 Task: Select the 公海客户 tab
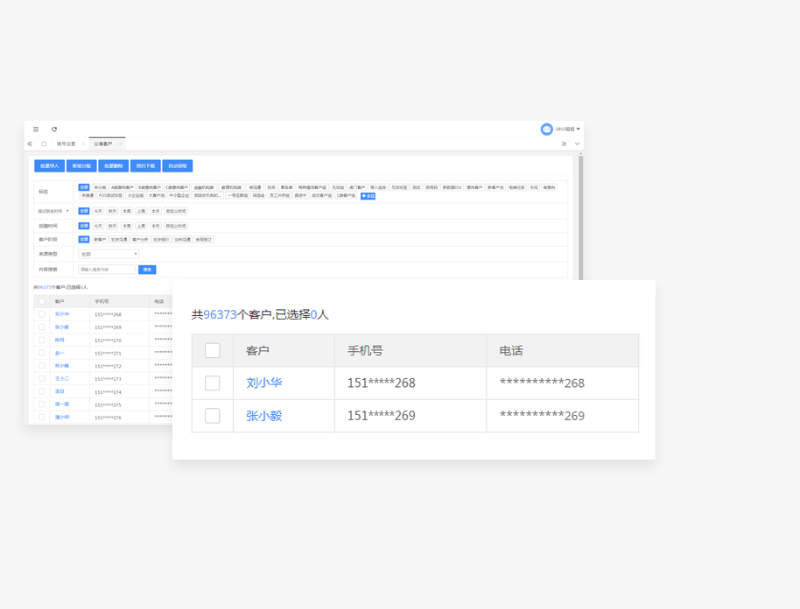coord(104,144)
